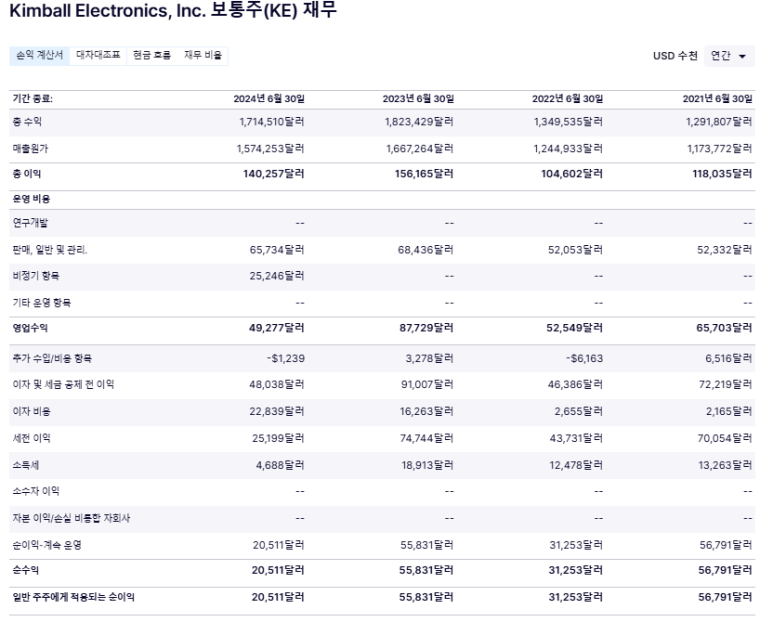Click the 총 수익 row label
Screen dimensions: 773x622
pyautogui.click(x=27, y=121)
